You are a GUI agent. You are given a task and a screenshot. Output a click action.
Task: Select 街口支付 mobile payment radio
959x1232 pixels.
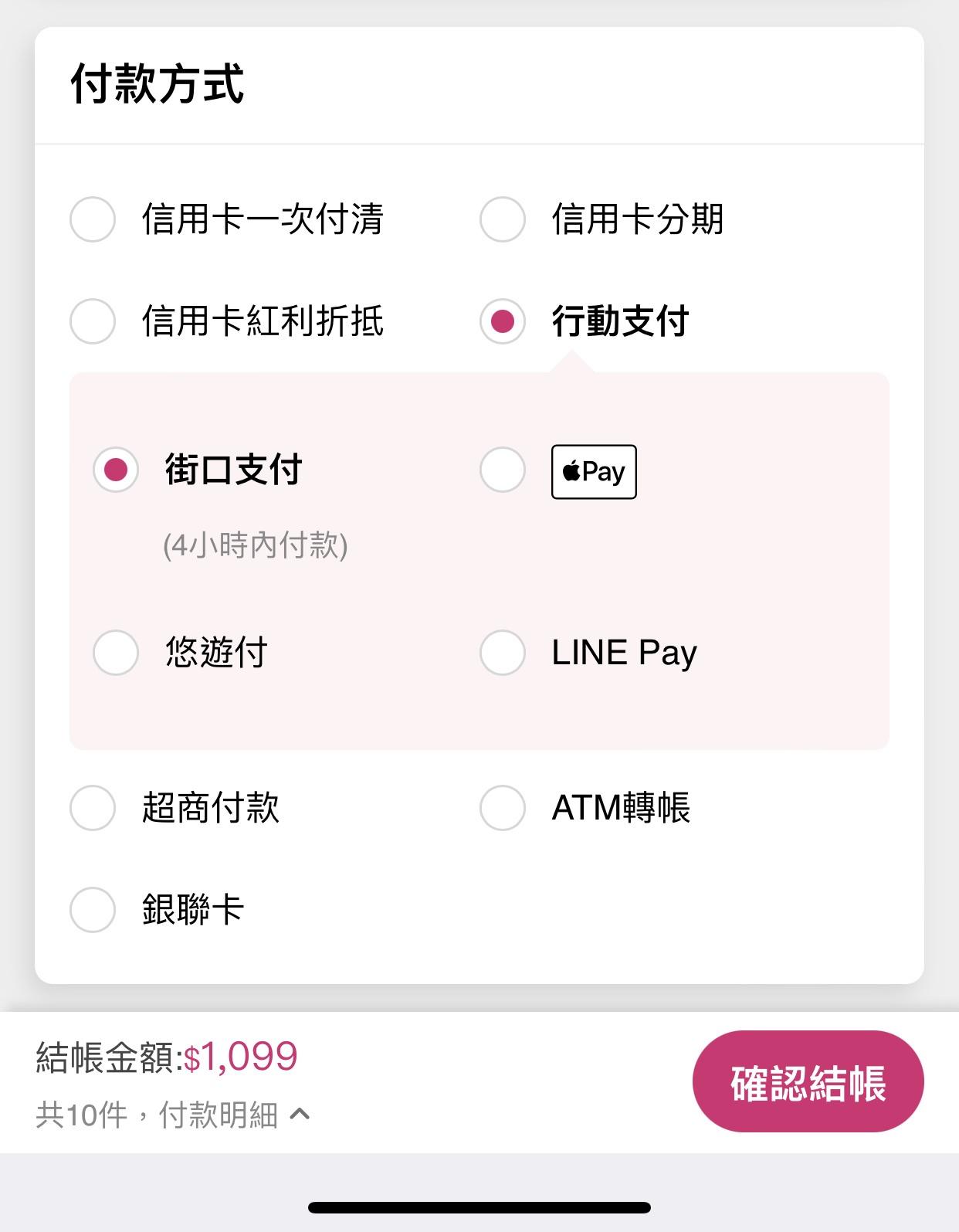[x=116, y=470]
